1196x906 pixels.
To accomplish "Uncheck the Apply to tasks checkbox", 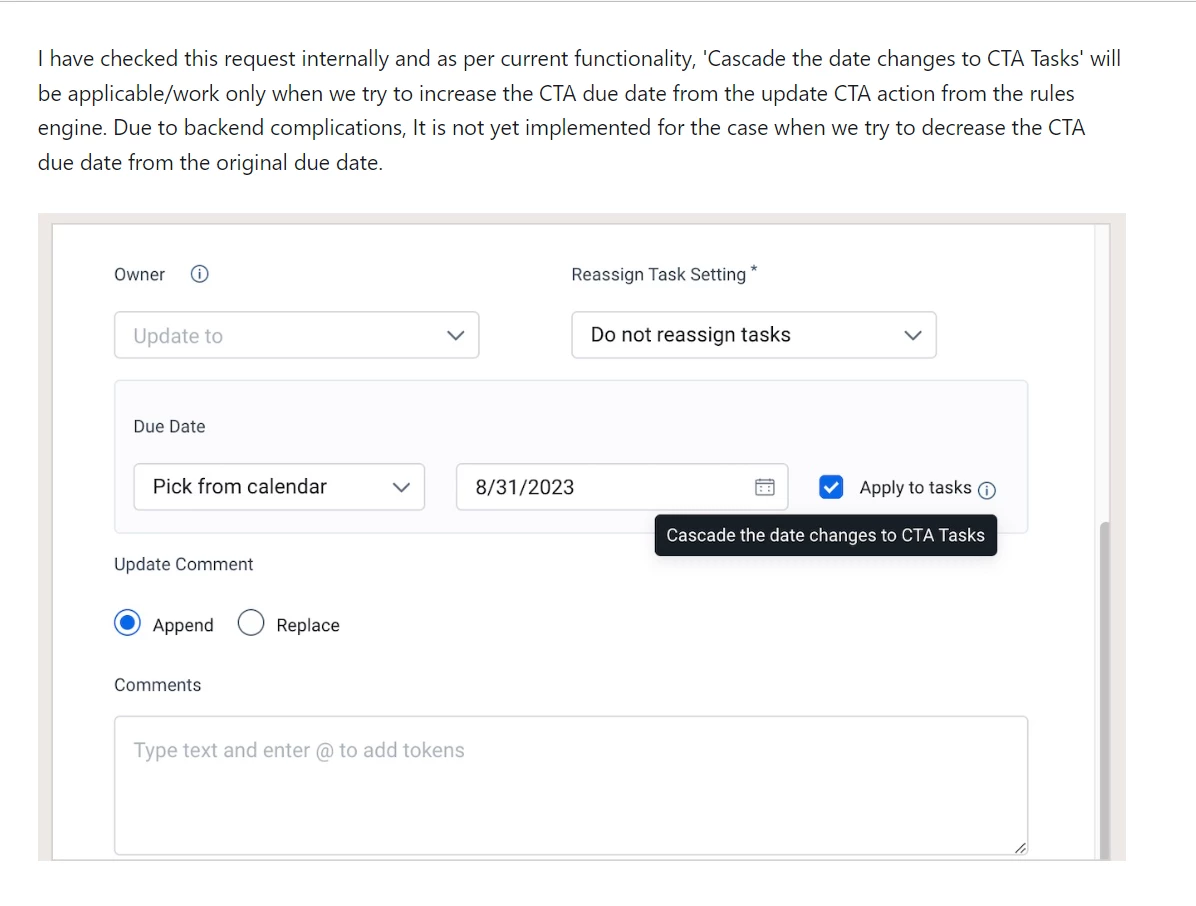I will tap(831, 487).
